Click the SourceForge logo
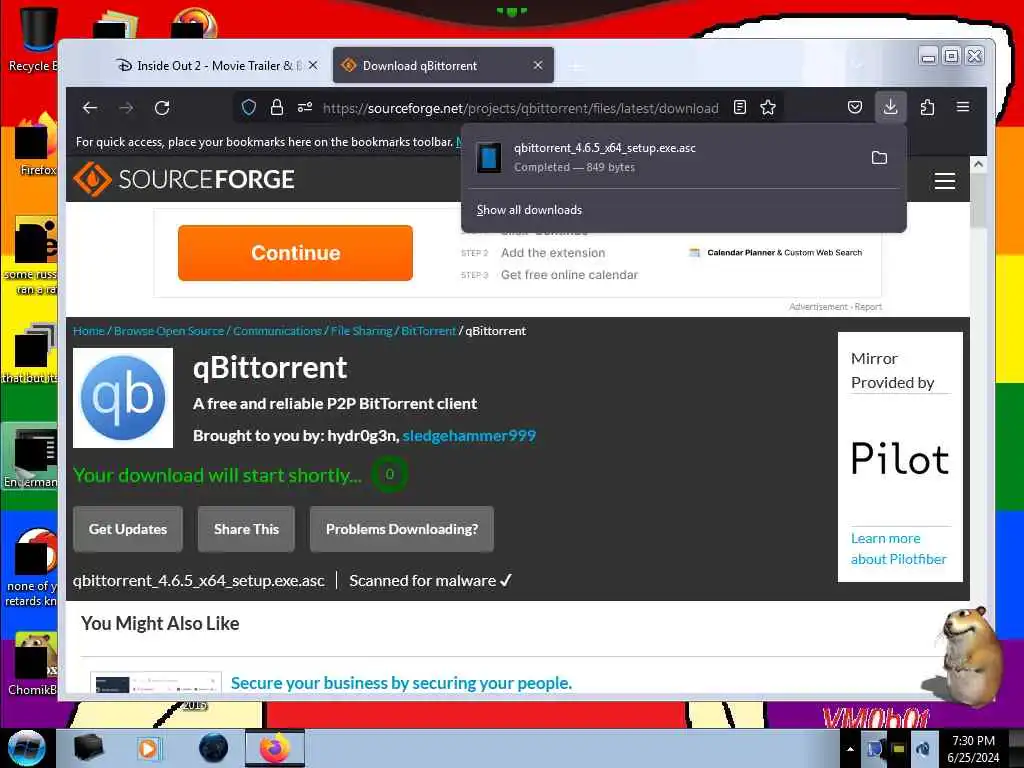Image resolution: width=1024 pixels, height=768 pixels. click(184, 179)
